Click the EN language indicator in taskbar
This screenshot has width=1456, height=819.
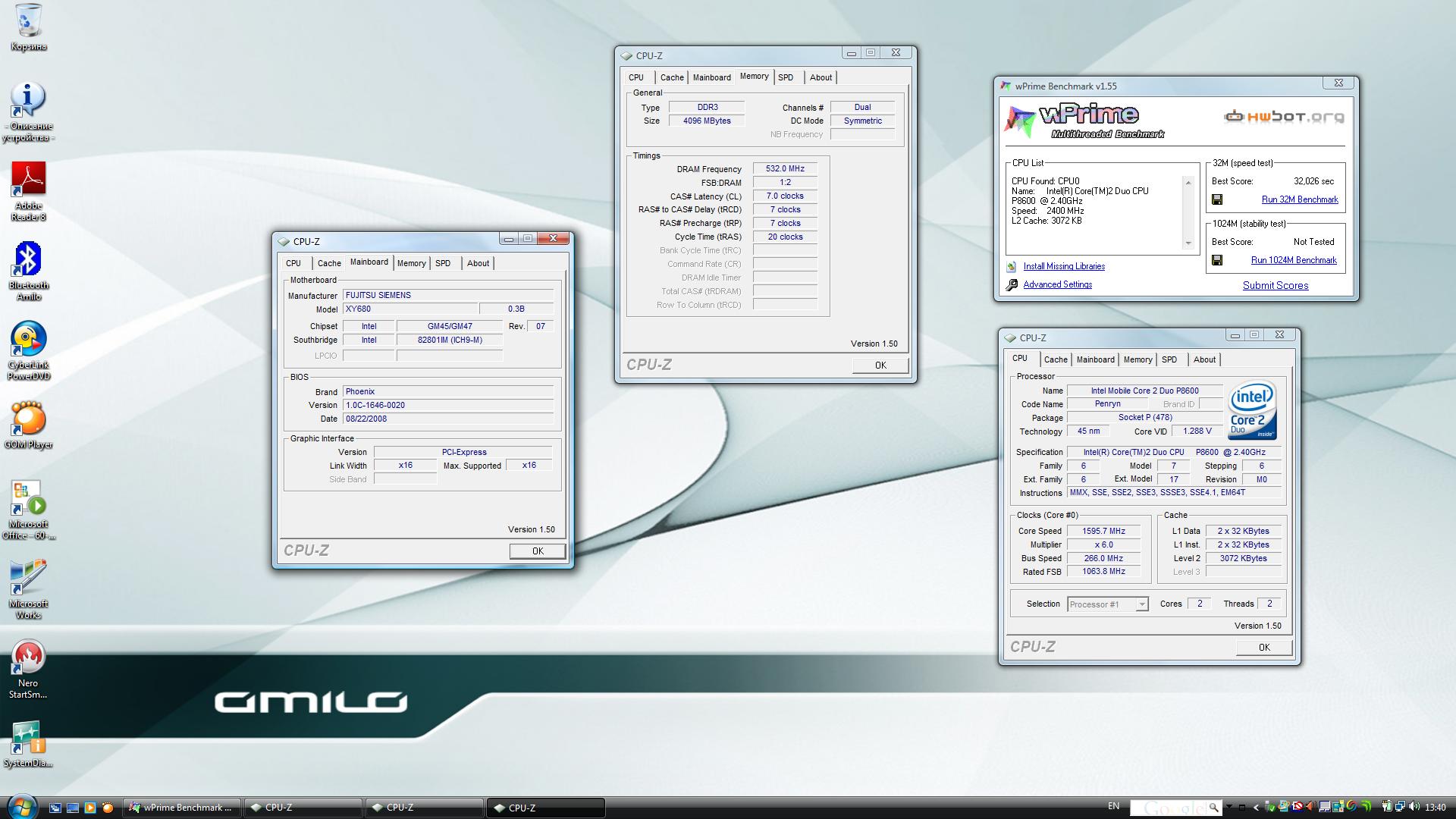tap(1113, 806)
